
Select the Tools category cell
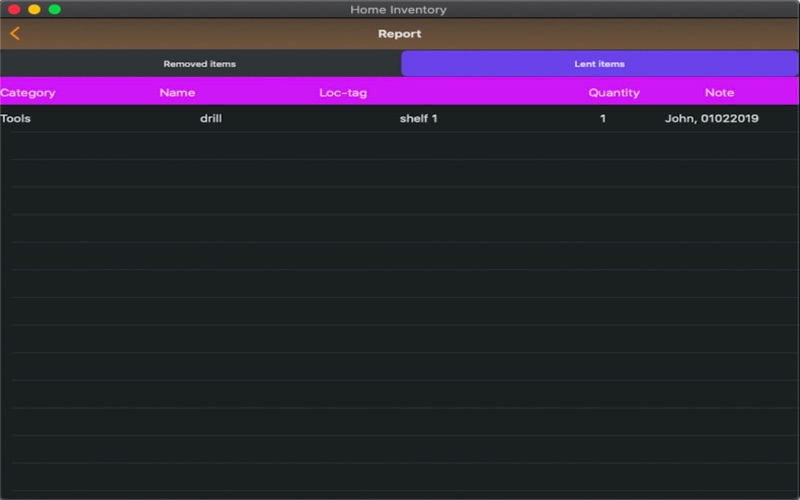point(15,118)
